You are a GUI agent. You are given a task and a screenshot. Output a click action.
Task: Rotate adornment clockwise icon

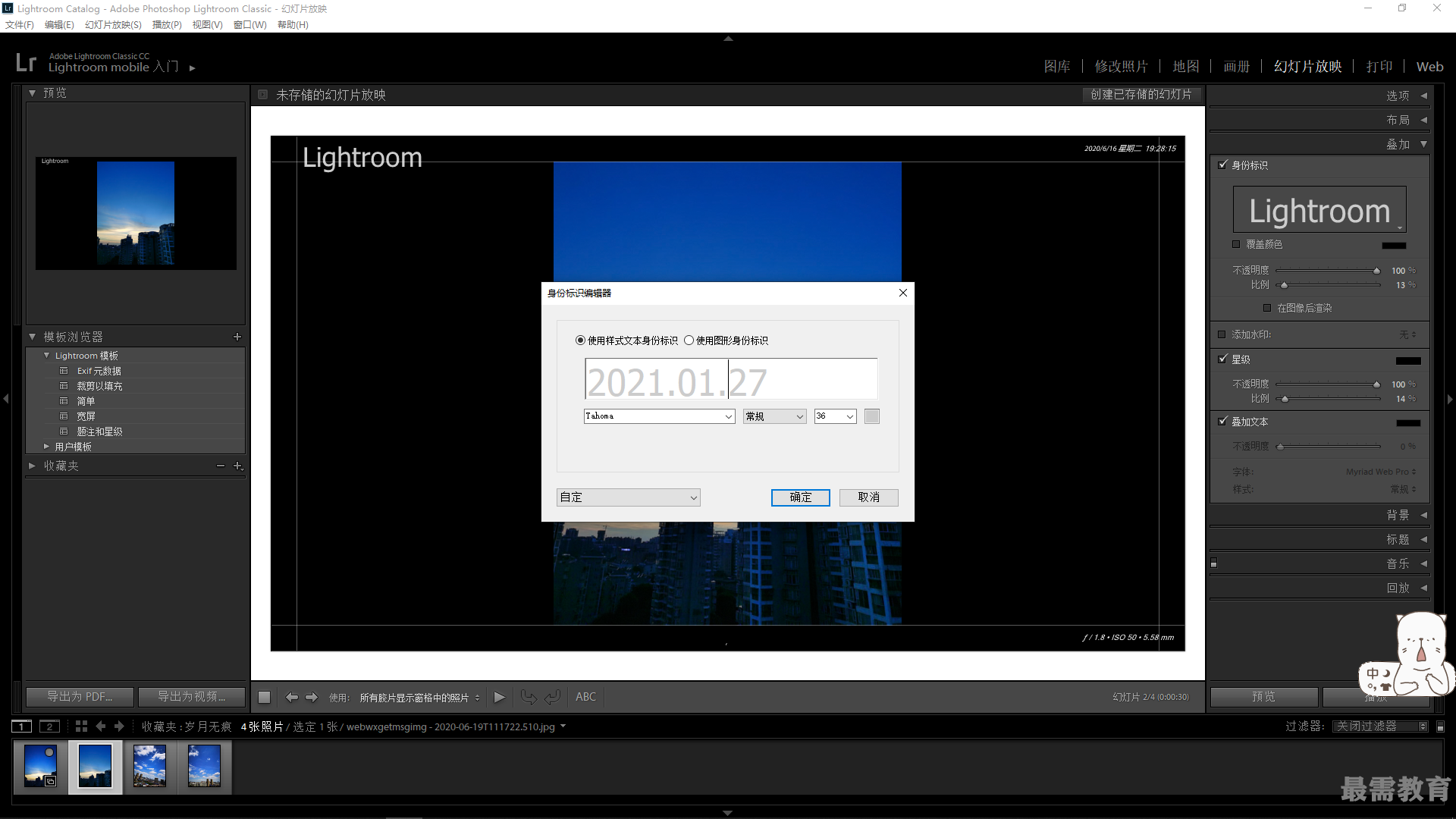pos(553,697)
